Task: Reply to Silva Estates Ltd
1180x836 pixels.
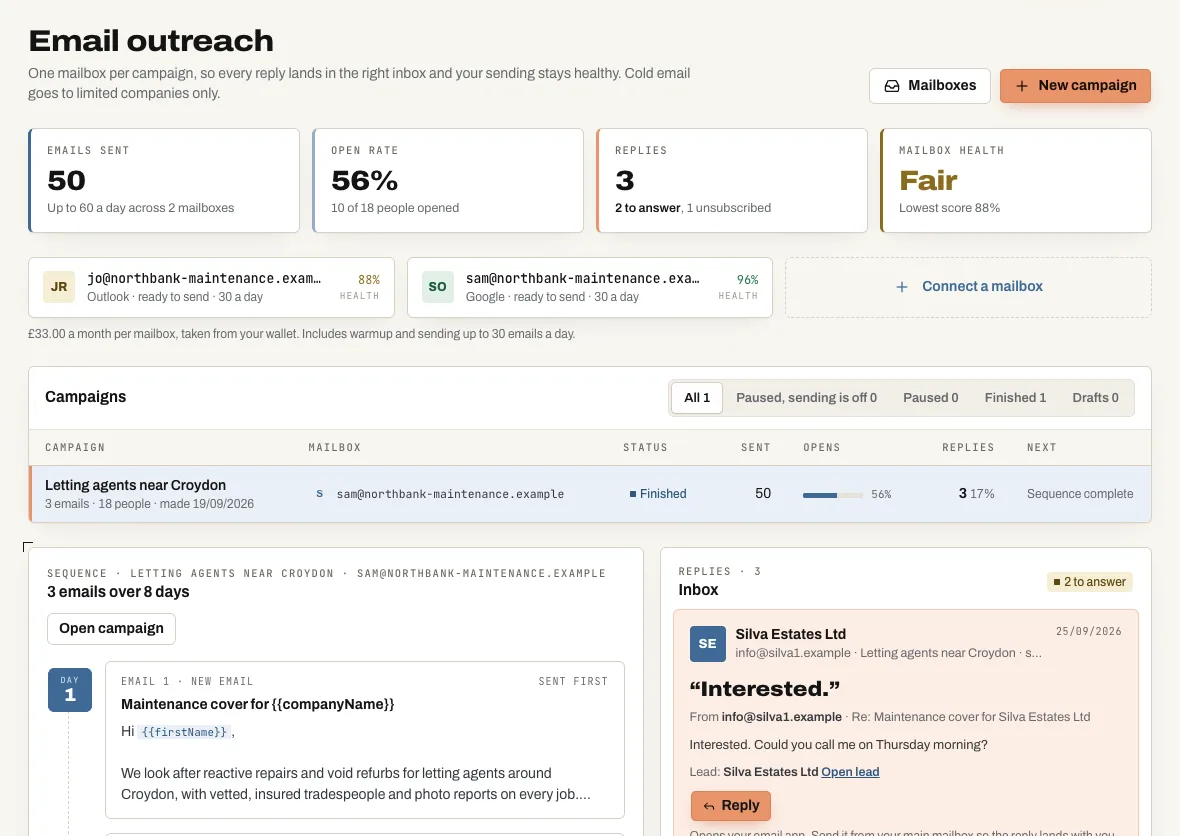Action: [731, 805]
